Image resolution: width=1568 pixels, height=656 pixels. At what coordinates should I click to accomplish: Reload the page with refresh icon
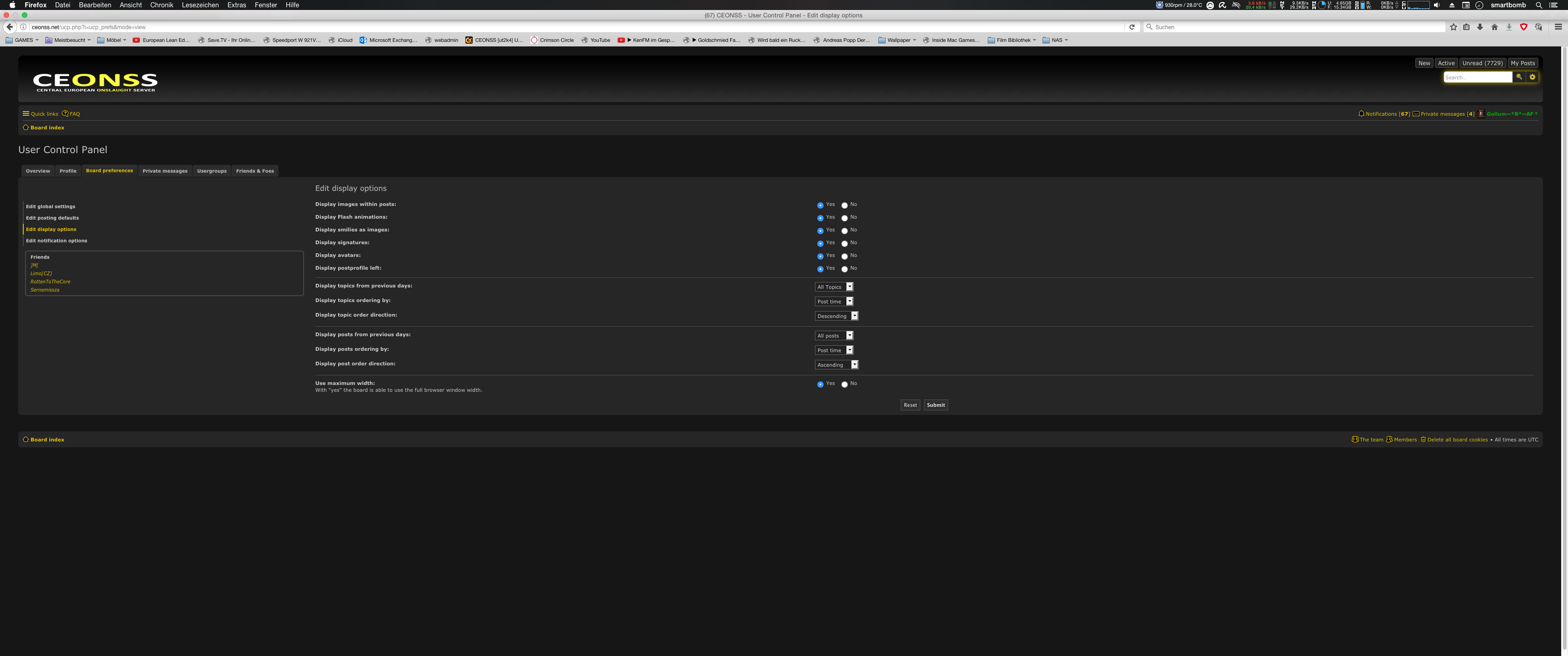1132,27
